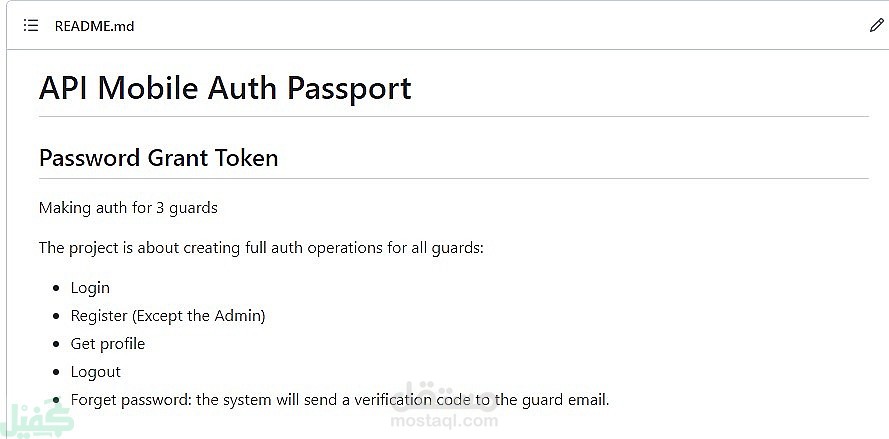Click the bullet beside Logout
Viewport: 889px width, 439px height.
point(56,373)
